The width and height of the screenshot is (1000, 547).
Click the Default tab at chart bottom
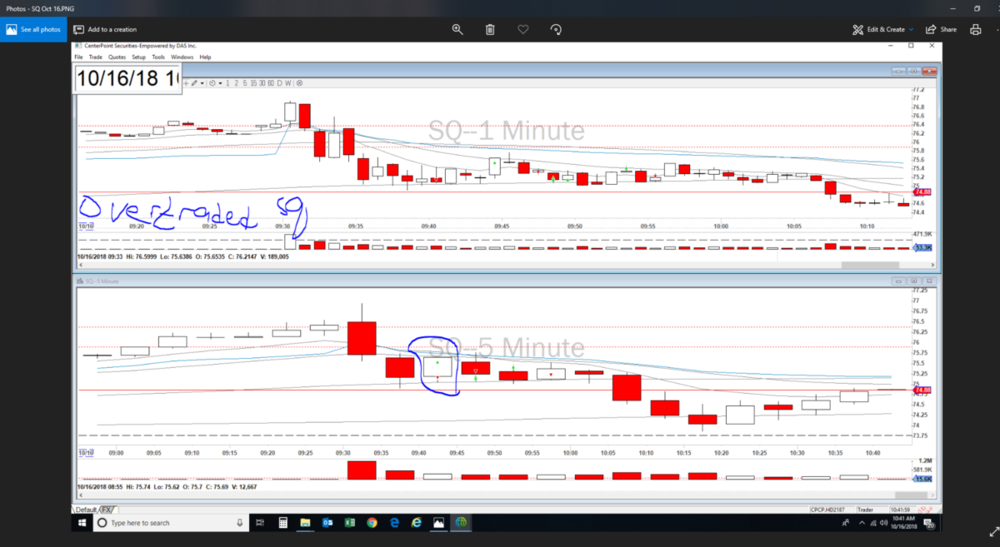86,509
